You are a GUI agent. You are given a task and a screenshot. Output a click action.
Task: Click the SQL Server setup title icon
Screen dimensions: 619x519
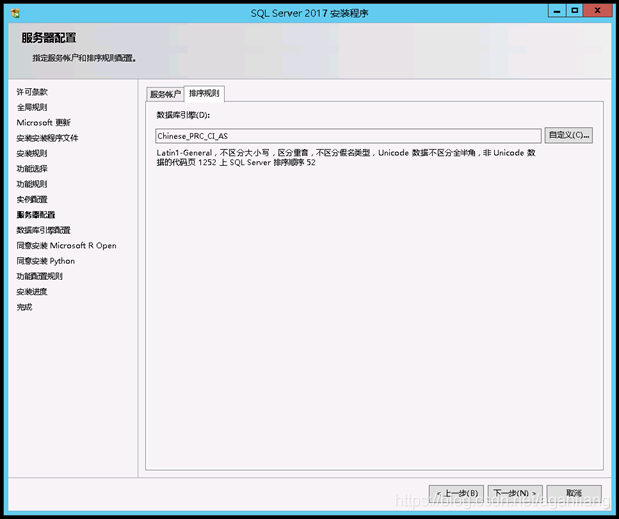(x=15, y=13)
